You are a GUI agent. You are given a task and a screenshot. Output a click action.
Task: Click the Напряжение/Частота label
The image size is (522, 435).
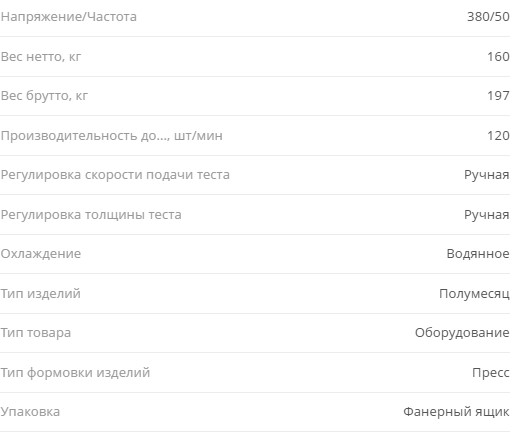click(69, 17)
